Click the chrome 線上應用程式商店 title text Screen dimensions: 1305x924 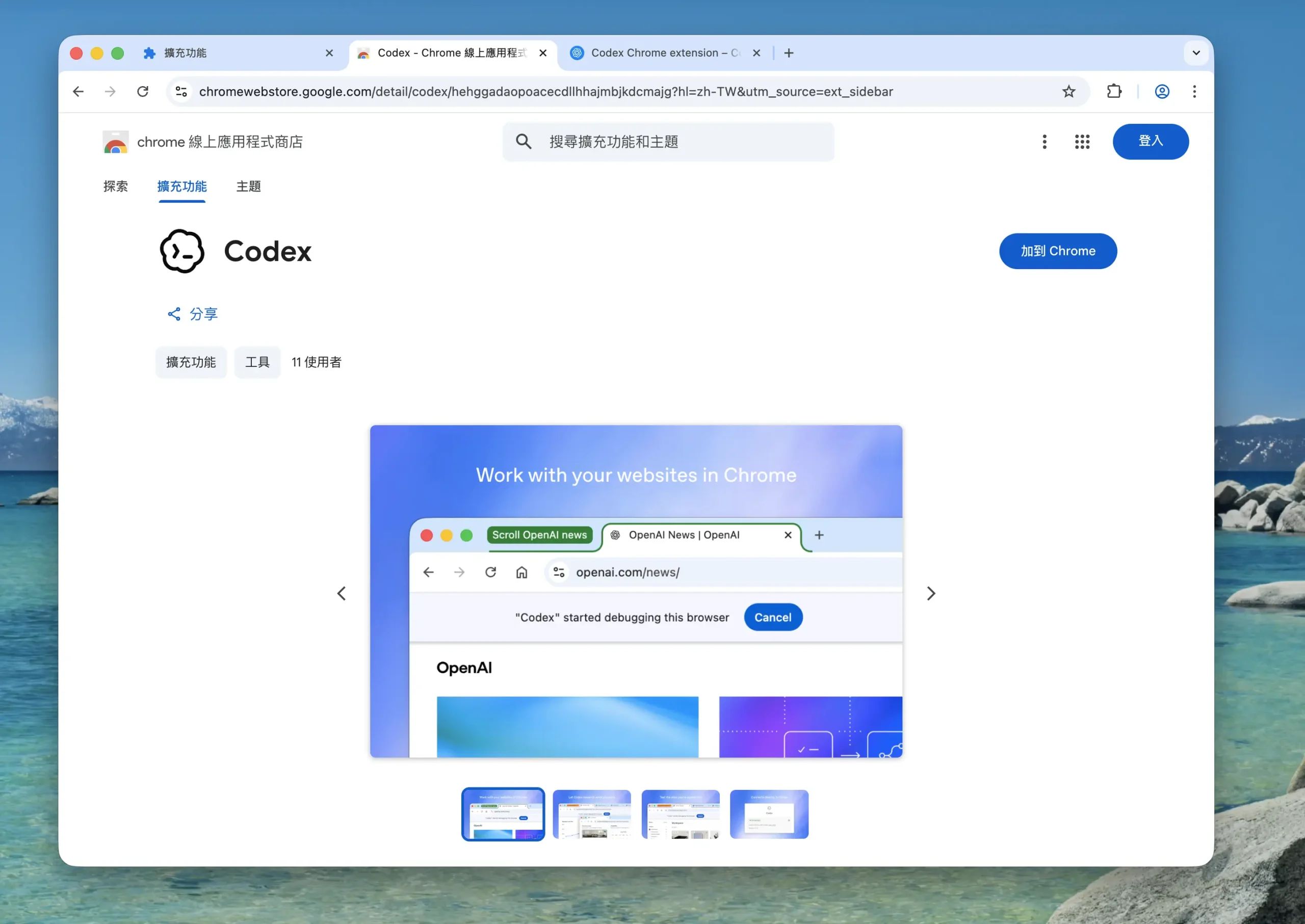click(x=220, y=142)
